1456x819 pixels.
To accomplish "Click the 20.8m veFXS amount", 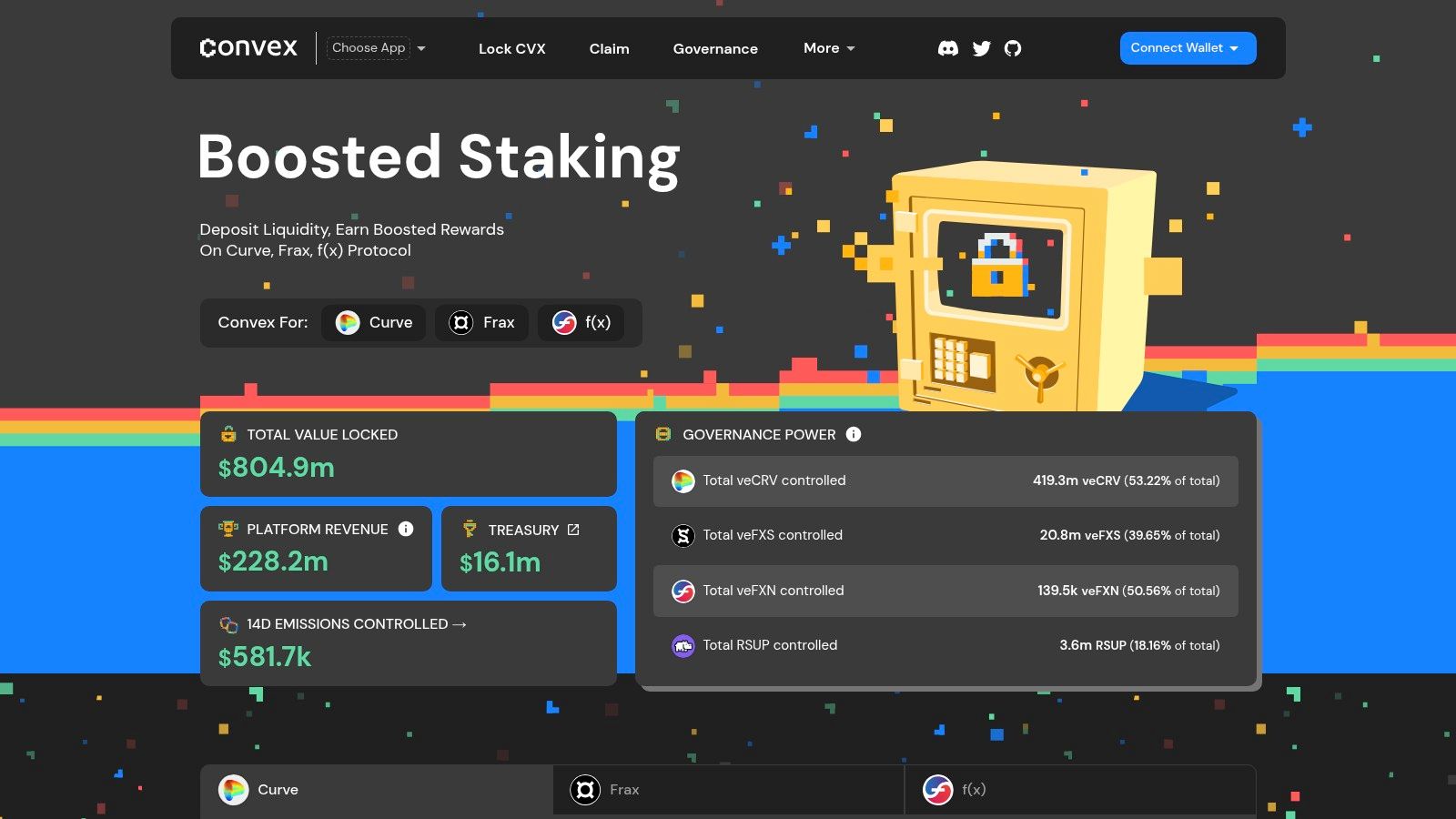I will pyautogui.click(x=1080, y=535).
